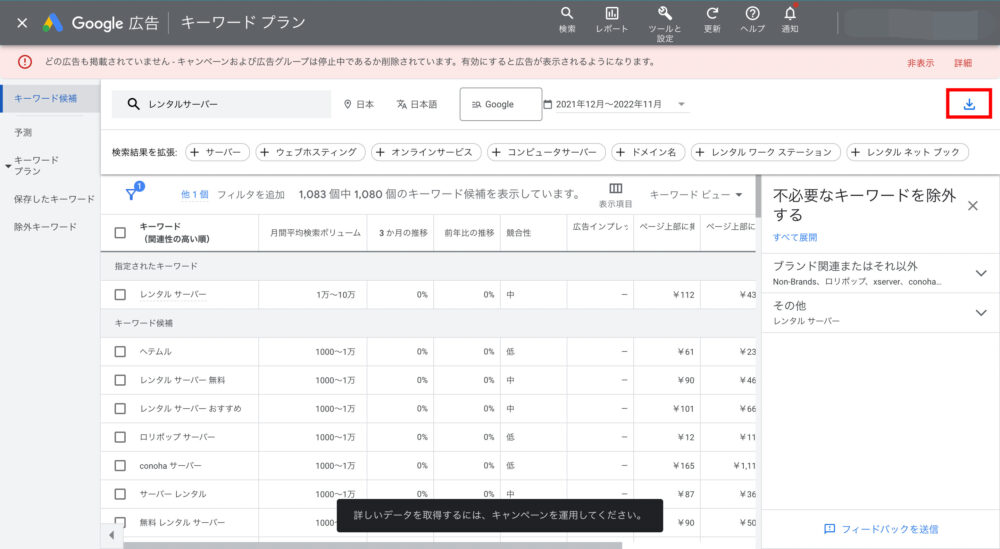This screenshot has height=549, width=1000.
Task: Open the 通知 bell notifications icon
Action: 790,13
